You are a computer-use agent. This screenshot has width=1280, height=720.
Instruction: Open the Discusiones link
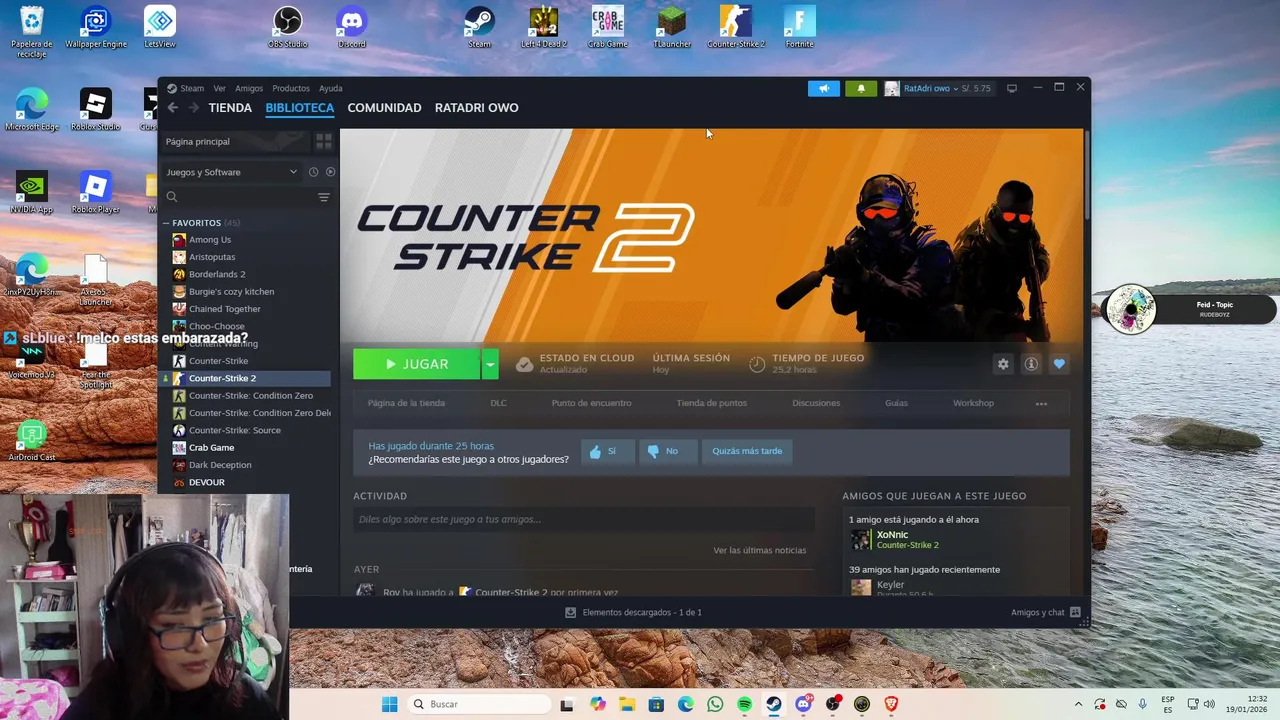click(816, 403)
